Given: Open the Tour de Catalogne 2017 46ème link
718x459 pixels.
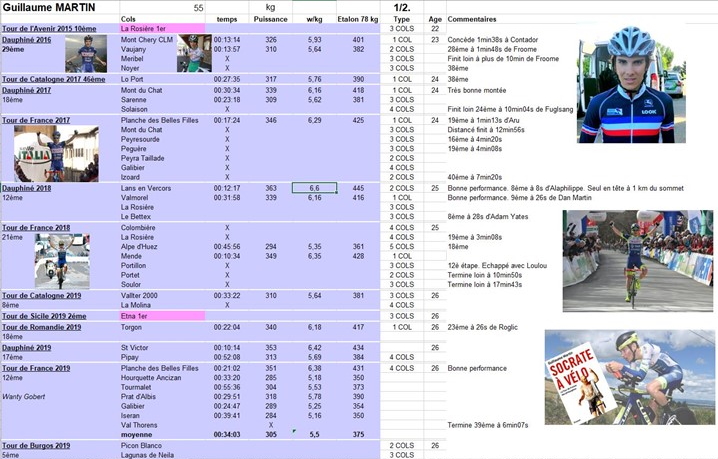Looking at the screenshot, I should pos(54,79).
